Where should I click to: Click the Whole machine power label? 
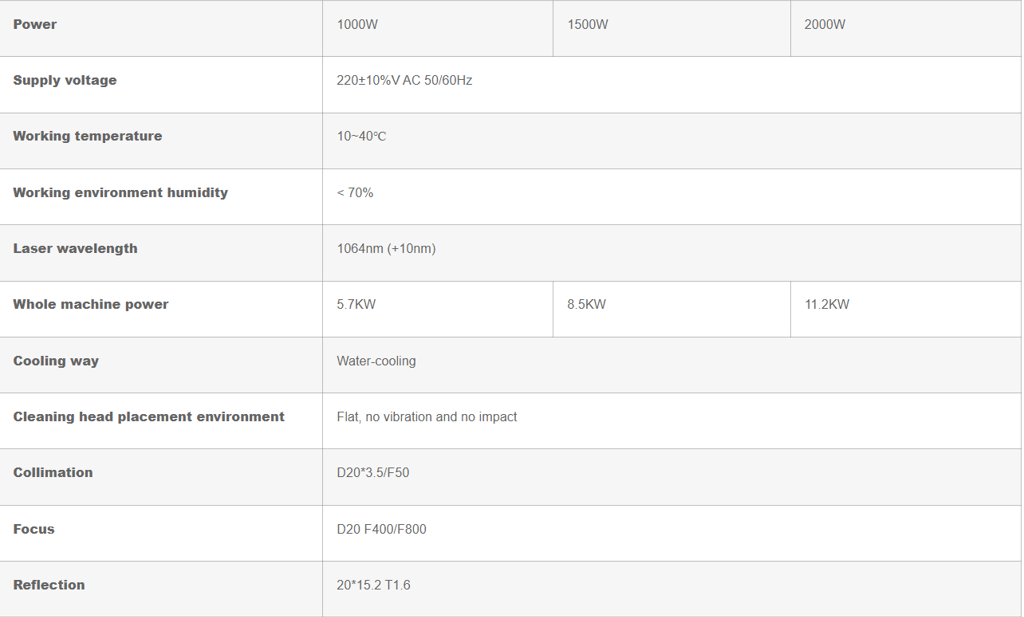pyautogui.click(x=91, y=304)
